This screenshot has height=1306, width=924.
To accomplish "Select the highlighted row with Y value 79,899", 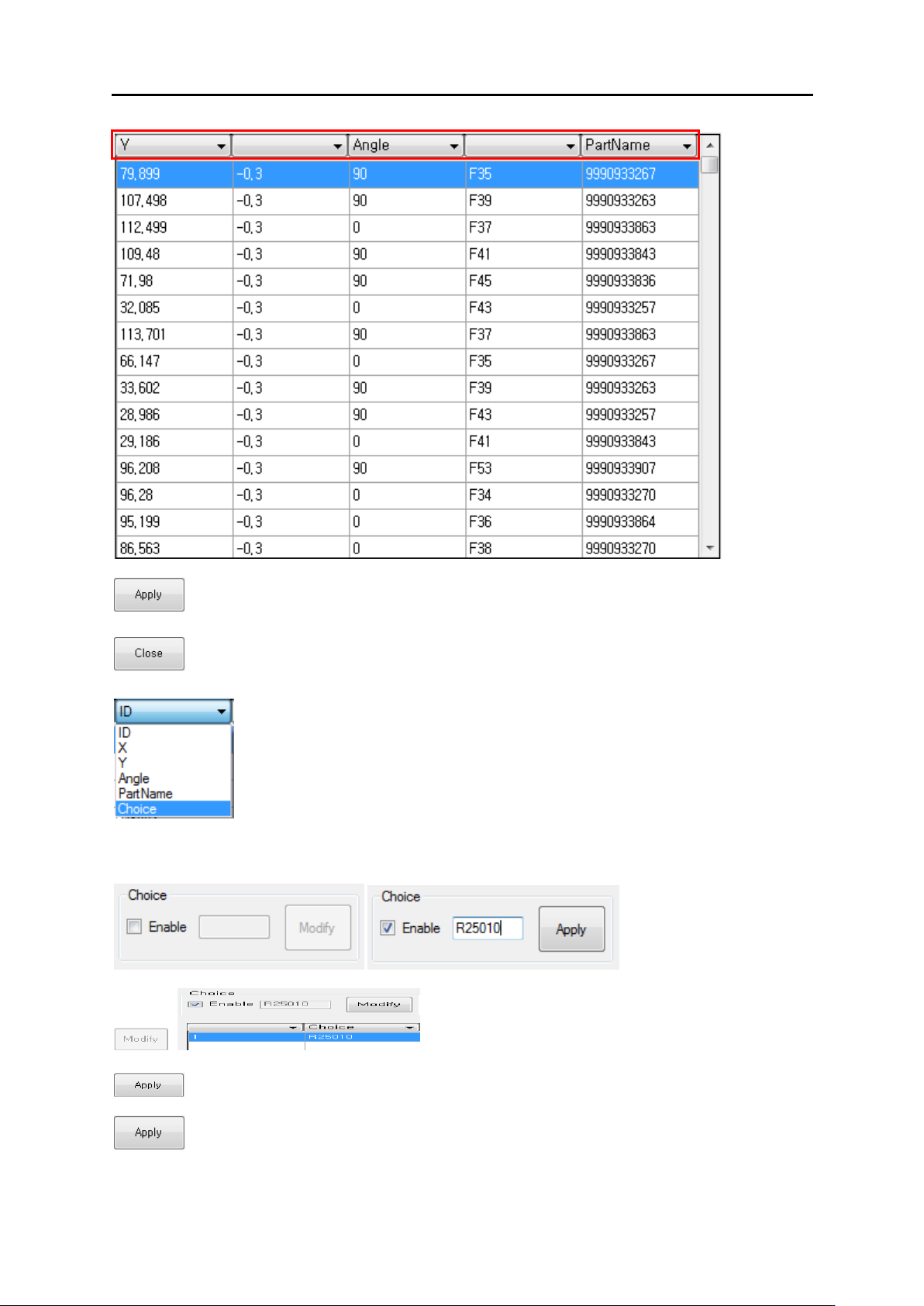I will pos(407,174).
